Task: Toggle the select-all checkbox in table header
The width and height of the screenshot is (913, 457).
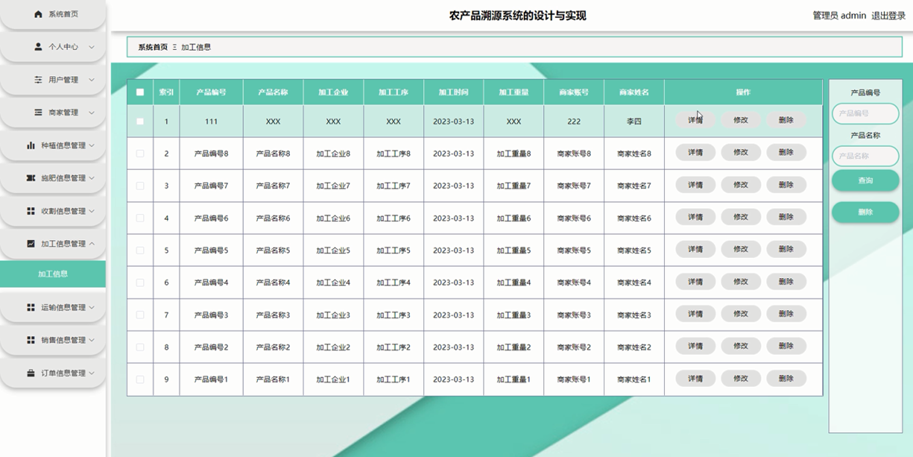Action: 140,92
